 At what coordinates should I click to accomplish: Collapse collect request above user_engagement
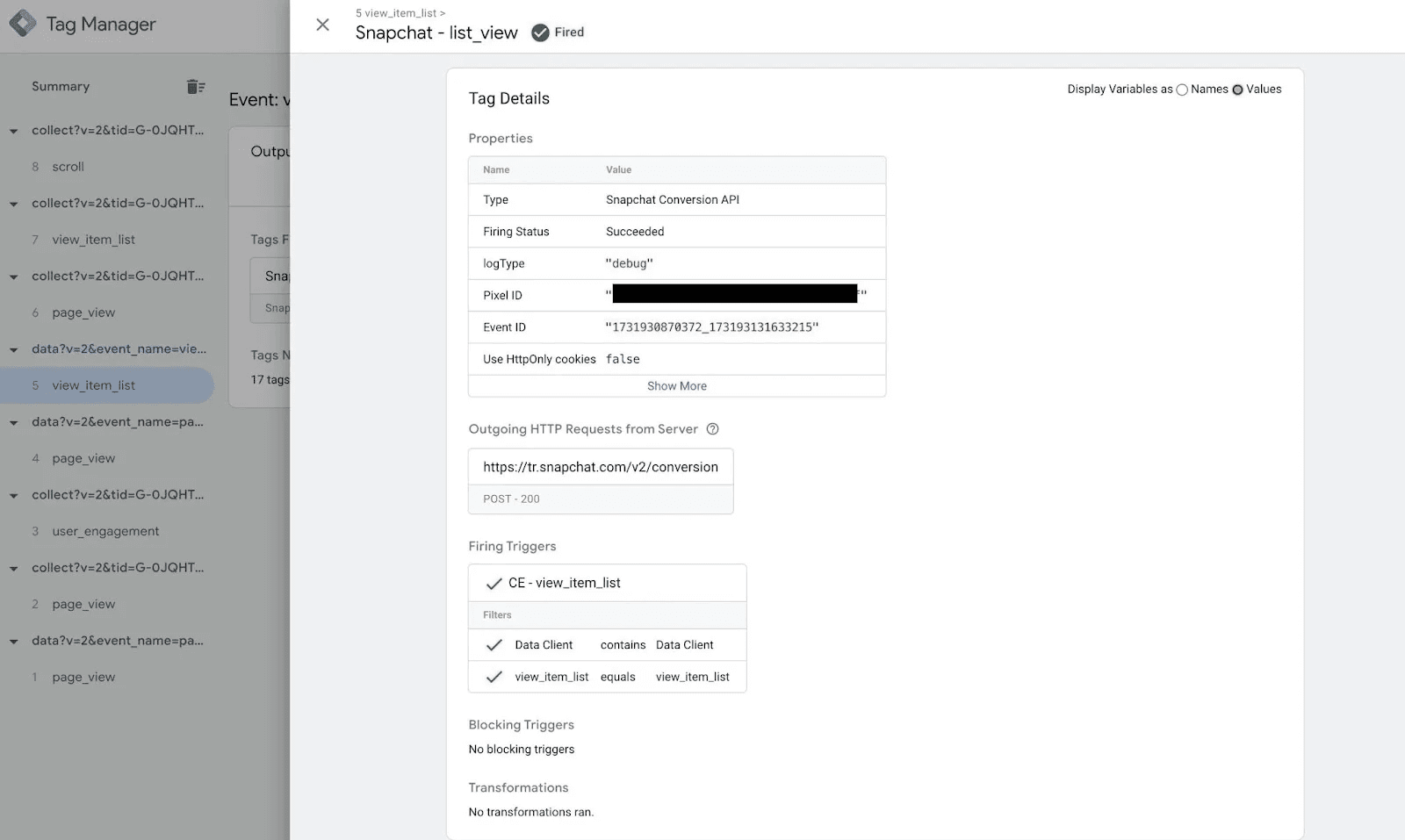(14, 495)
